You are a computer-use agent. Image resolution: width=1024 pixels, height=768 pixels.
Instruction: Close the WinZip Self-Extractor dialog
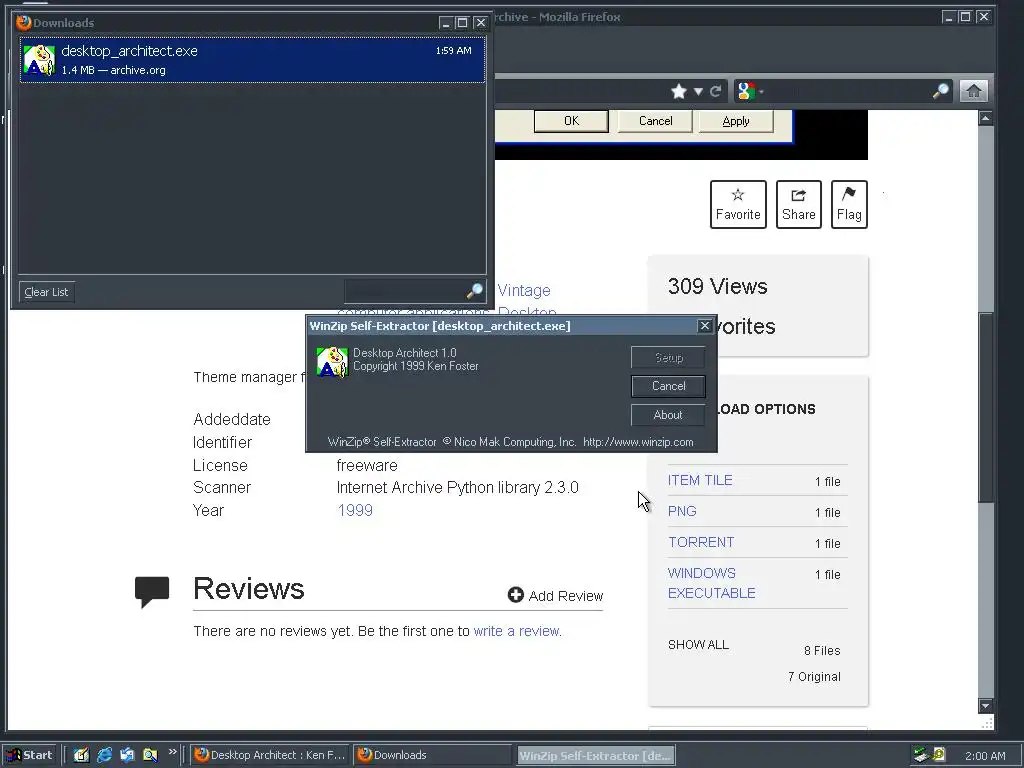(x=705, y=326)
